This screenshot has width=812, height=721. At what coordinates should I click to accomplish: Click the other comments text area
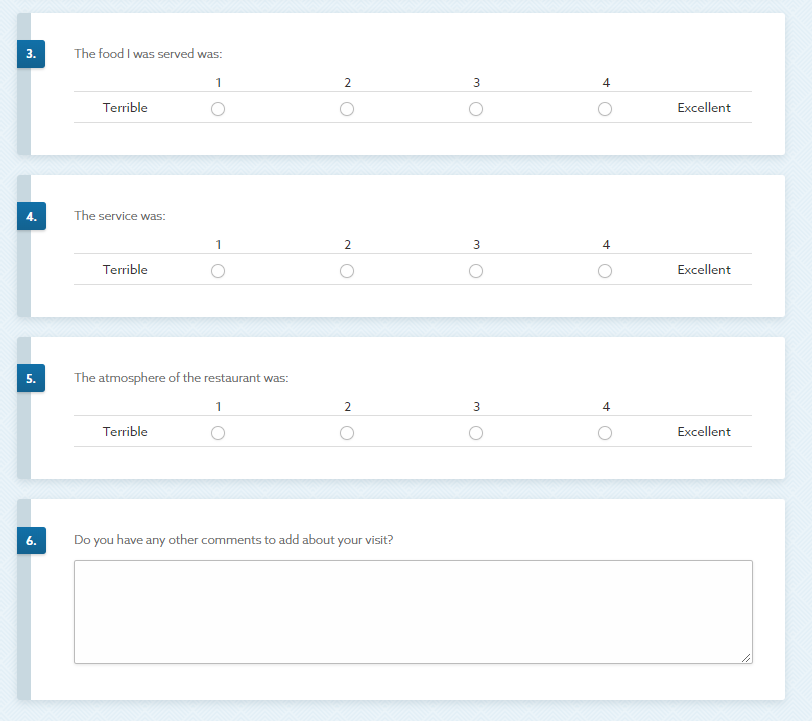[x=413, y=611]
